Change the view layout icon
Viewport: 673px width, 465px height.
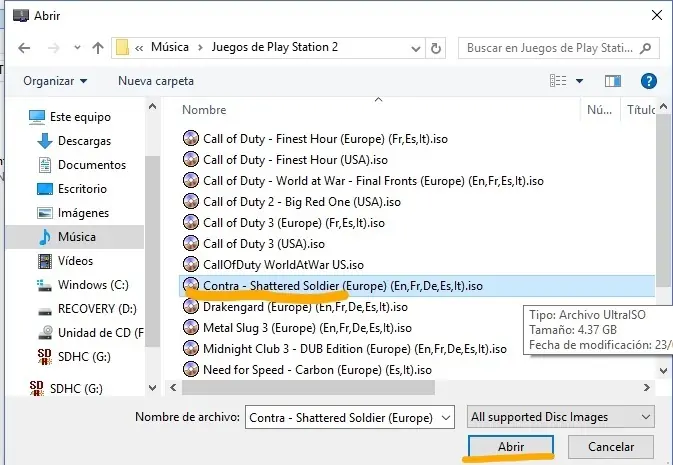click(558, 81)
